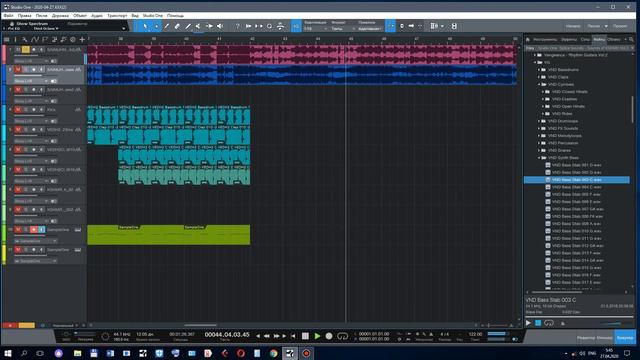Open the dropdown arrow next to Песня button
The width and height of the screenshot is (640, 360).
click(x=606, y=26)
